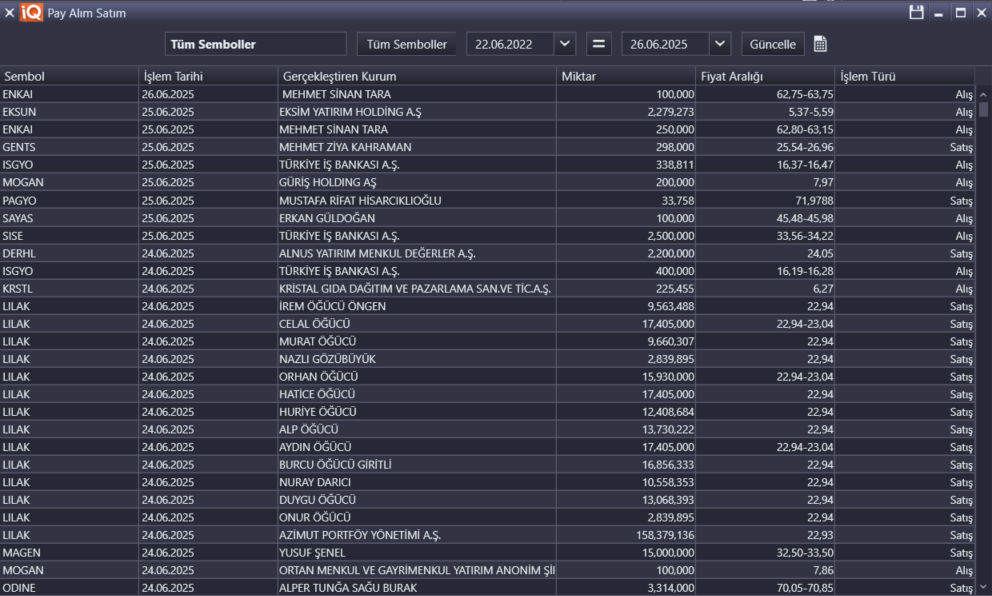The height and width of the screenshot is (596, 992).
Task: Click HATİCE ÖĞÜCÜ cell
Action: 417,394
